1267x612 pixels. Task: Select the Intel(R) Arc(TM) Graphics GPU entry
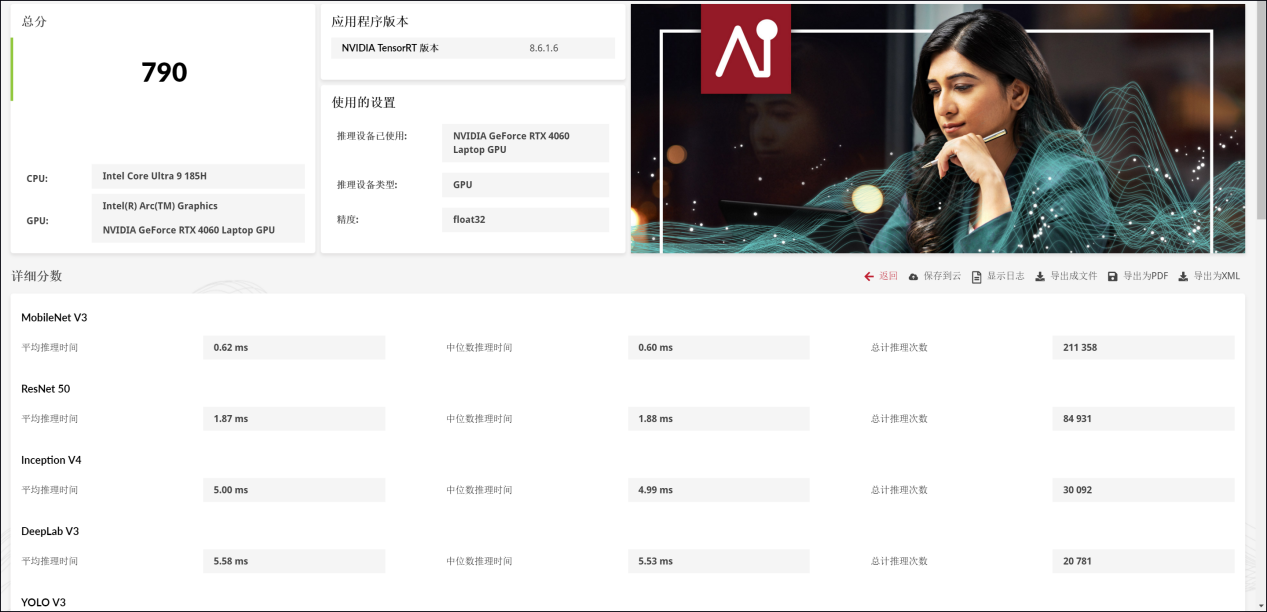point(198,206)
